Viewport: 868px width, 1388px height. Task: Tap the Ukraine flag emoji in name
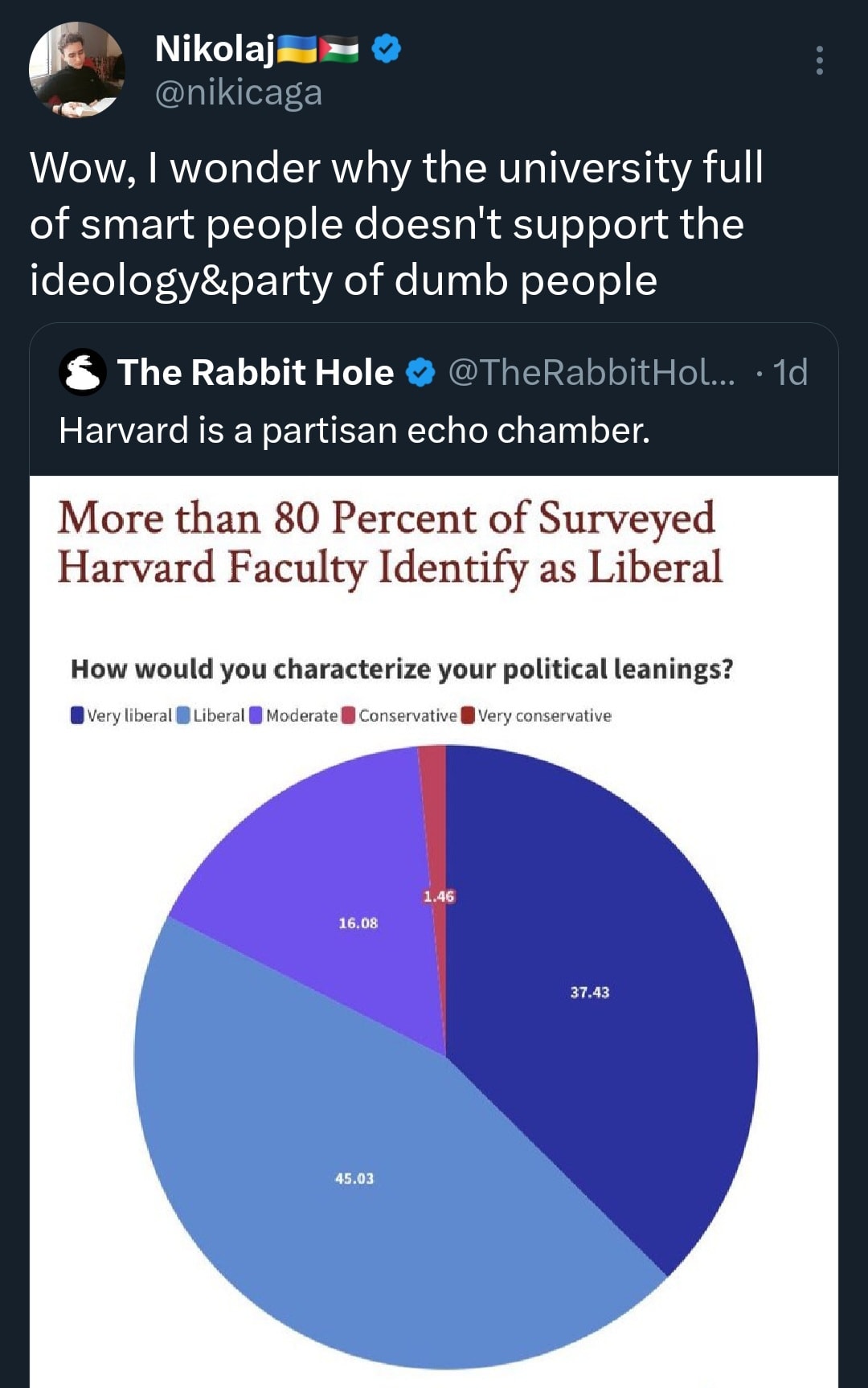click(297, 50)
